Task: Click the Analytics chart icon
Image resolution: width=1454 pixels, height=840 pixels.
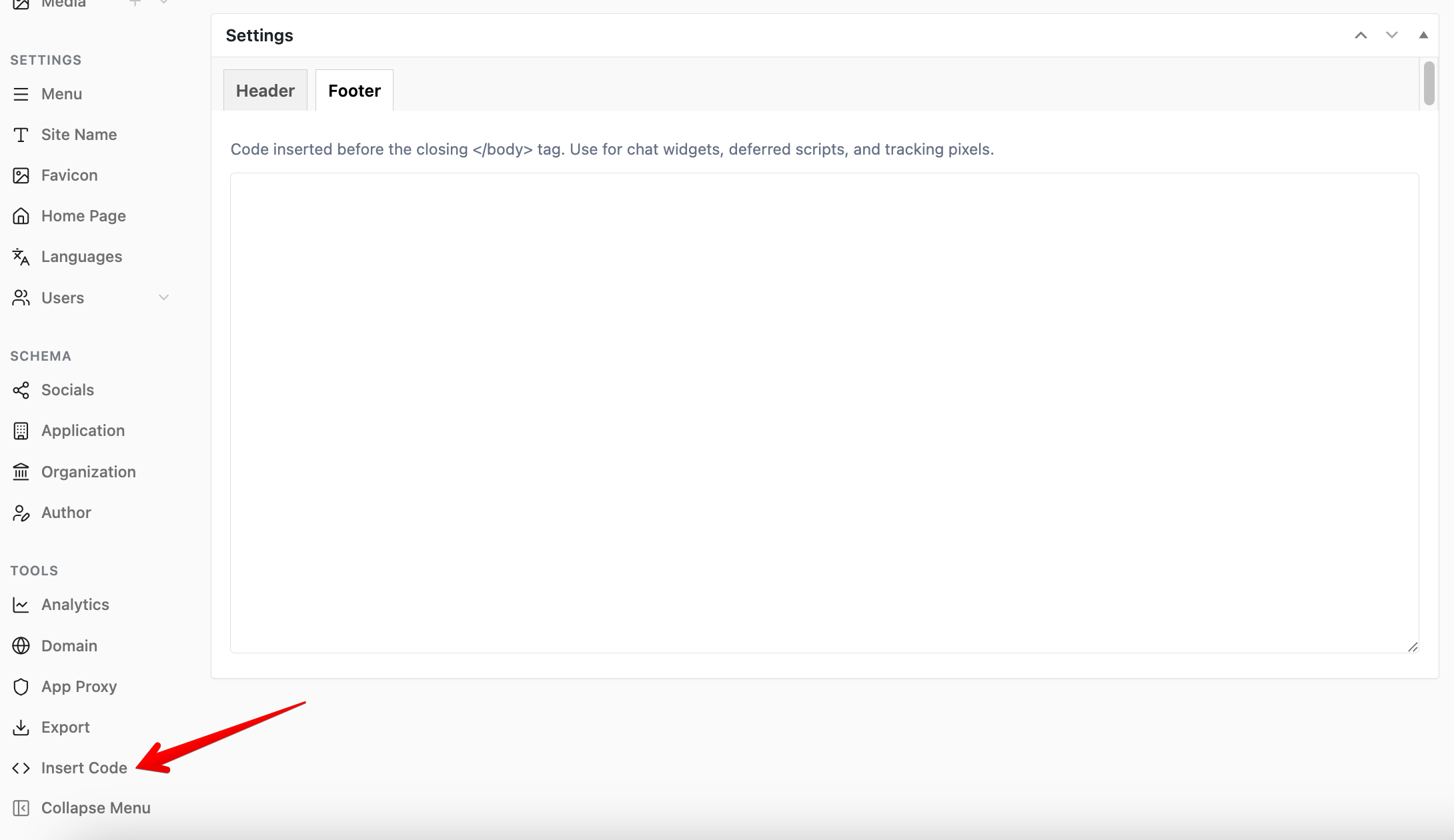Action: [21, 605]
